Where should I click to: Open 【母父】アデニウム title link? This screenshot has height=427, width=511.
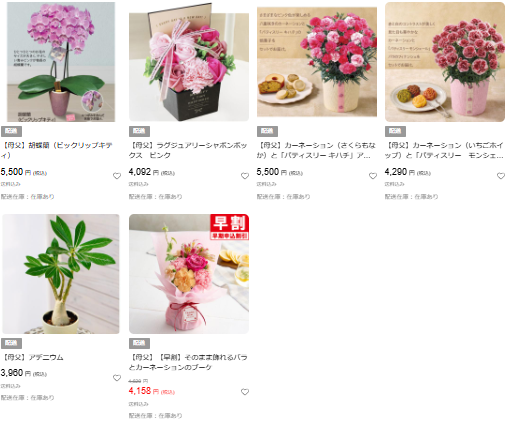(x=32, y=357)
